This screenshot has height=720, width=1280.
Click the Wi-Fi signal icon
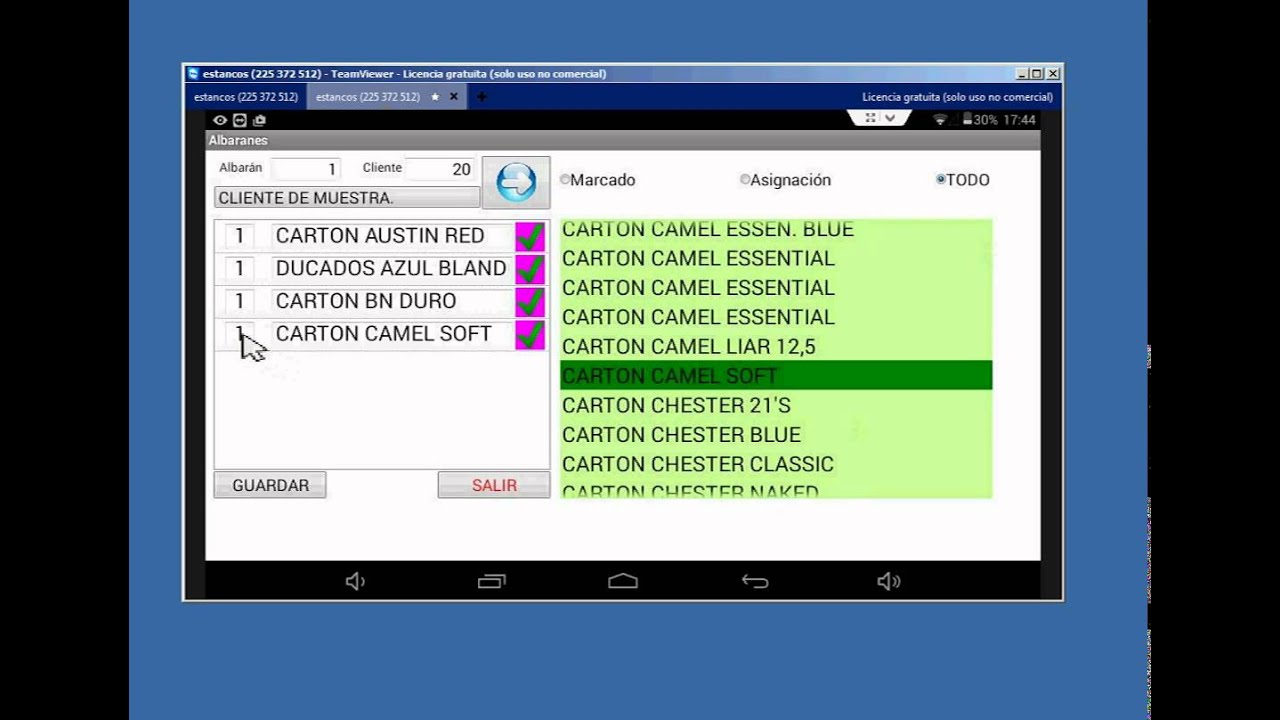pyautogui.click(x=940, y=120)
